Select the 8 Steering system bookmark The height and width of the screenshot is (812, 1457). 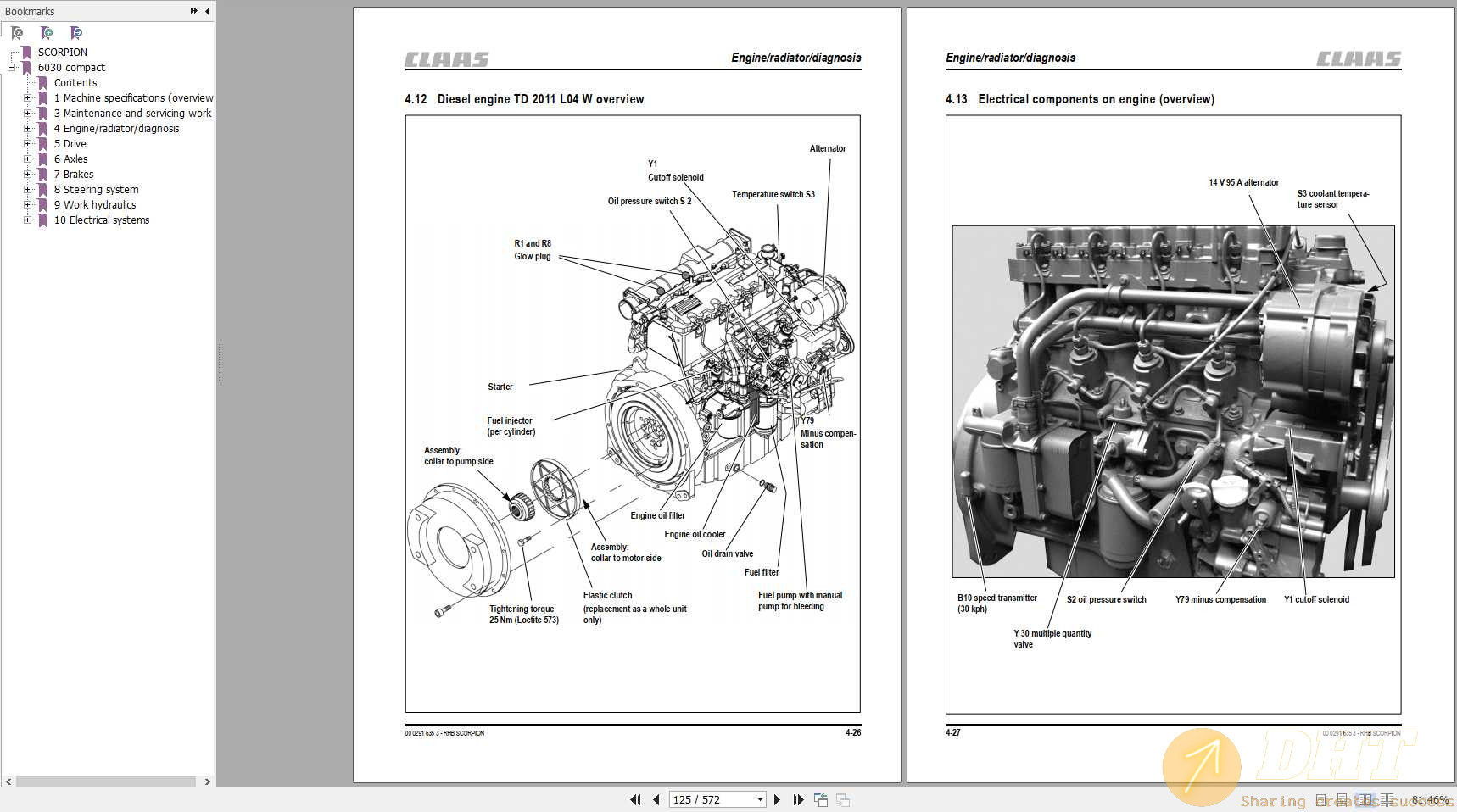(x=96, y=190)
